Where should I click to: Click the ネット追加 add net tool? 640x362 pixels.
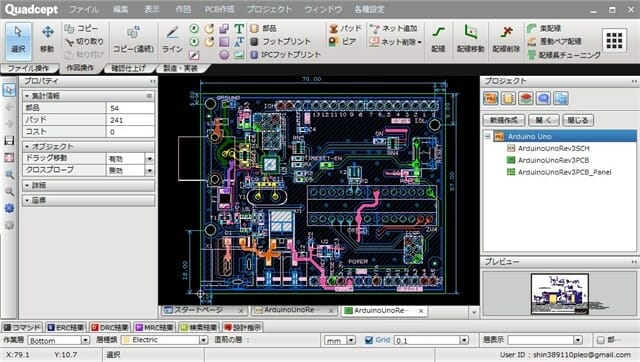[393, 29]
